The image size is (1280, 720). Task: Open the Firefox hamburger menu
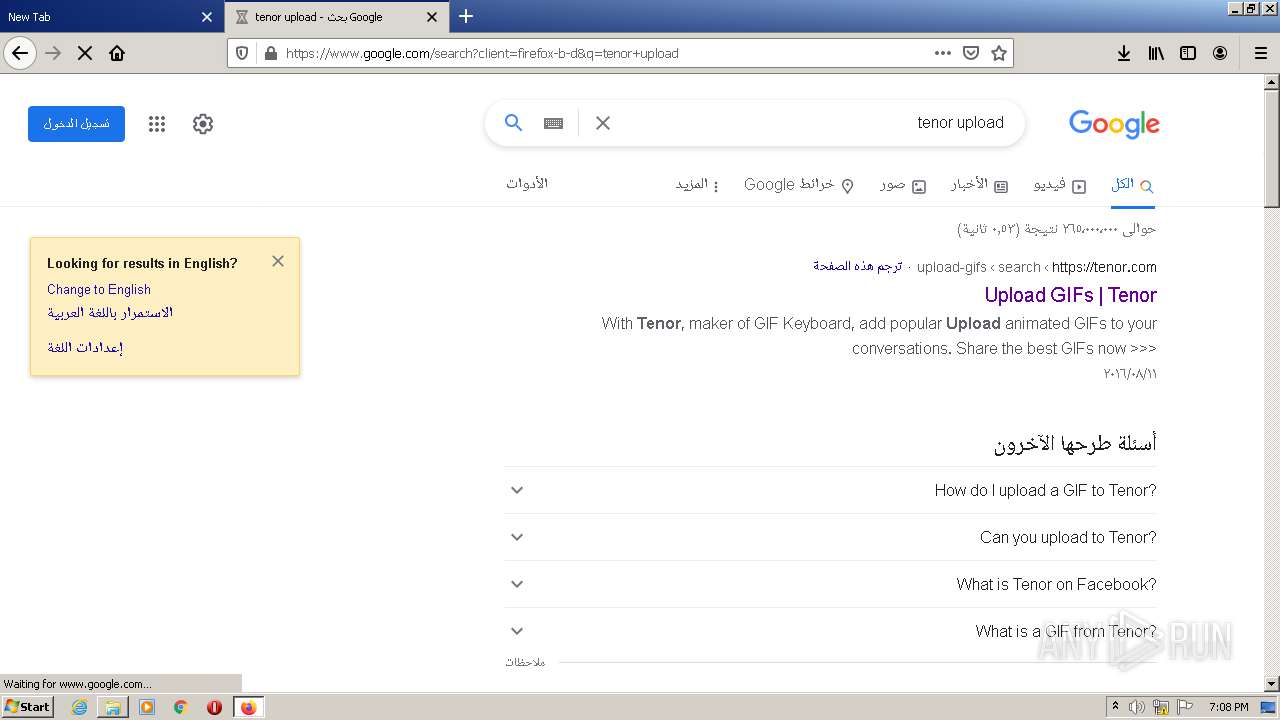(x=1260, y=53)
